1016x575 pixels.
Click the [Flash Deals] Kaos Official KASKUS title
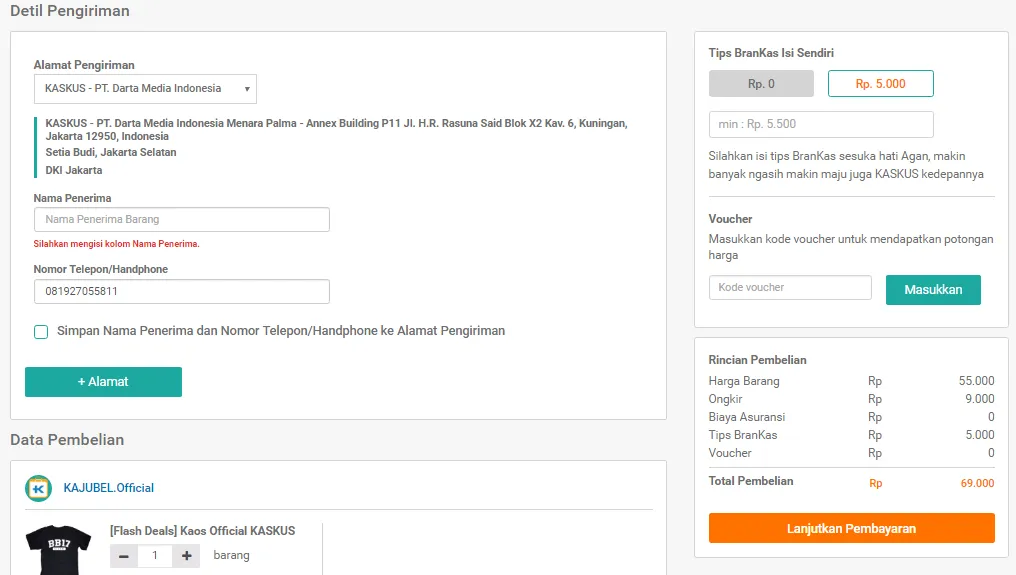click(202, 531)
